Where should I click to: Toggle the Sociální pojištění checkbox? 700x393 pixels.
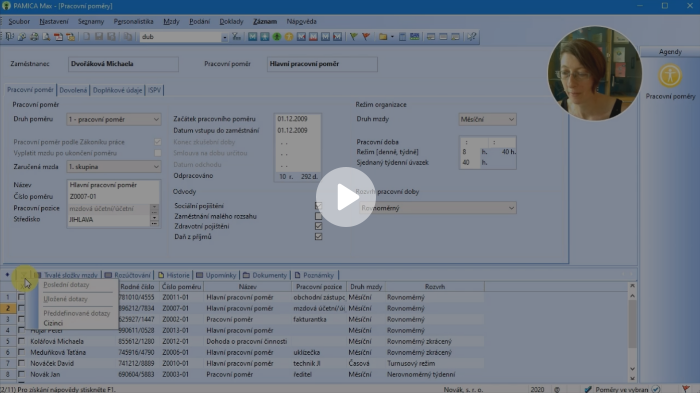[318, 205]
